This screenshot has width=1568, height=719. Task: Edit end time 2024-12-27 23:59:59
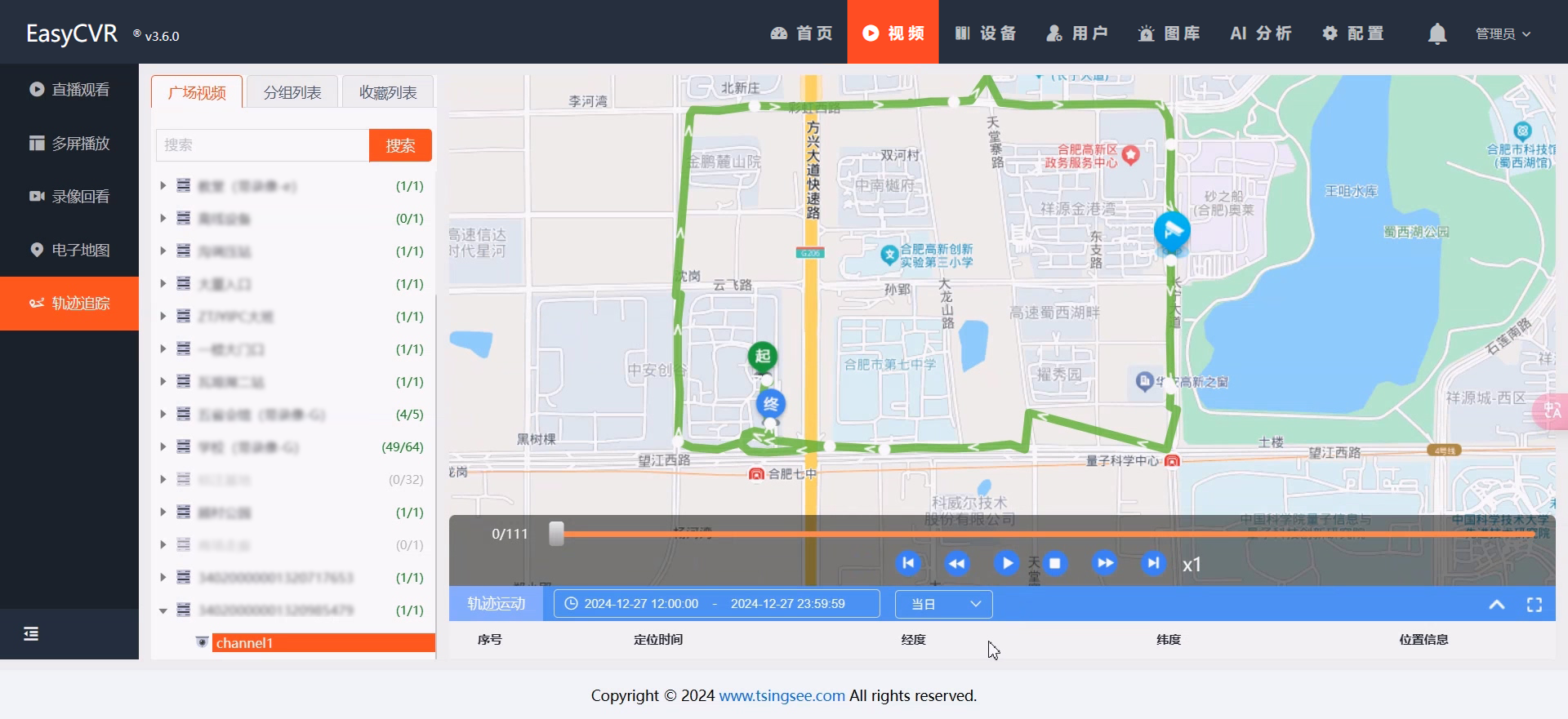[x=788, y=604]
